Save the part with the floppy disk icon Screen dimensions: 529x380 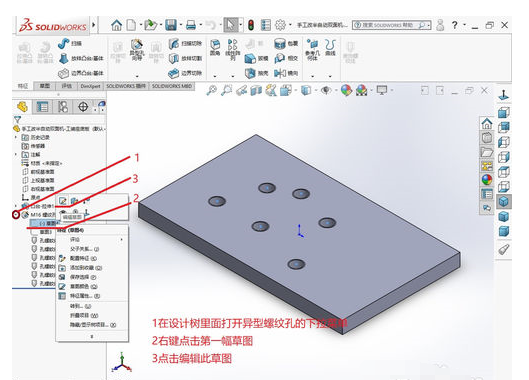pos(171,25)
